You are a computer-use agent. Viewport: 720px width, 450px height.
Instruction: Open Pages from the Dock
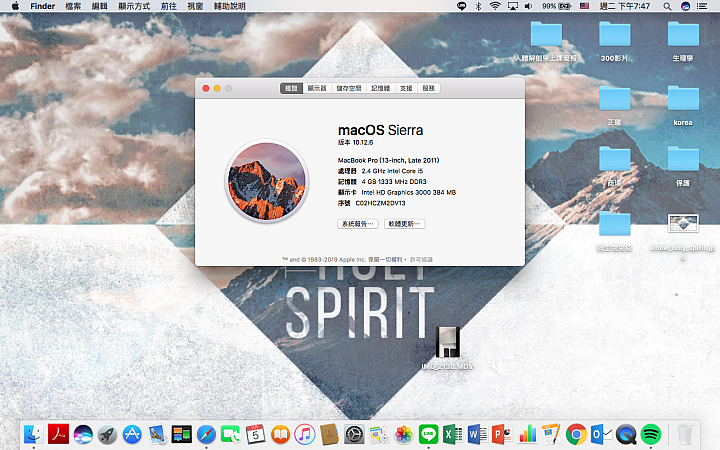pos(551,434)
